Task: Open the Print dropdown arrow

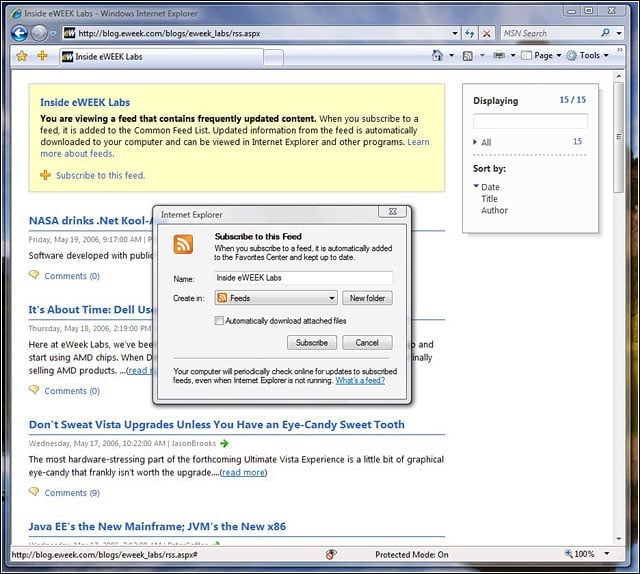Action: pos(513,56)
